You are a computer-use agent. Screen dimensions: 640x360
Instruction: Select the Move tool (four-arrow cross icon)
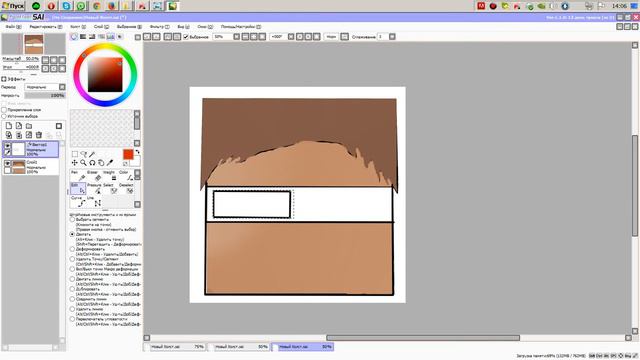click(x=75, y=162)
